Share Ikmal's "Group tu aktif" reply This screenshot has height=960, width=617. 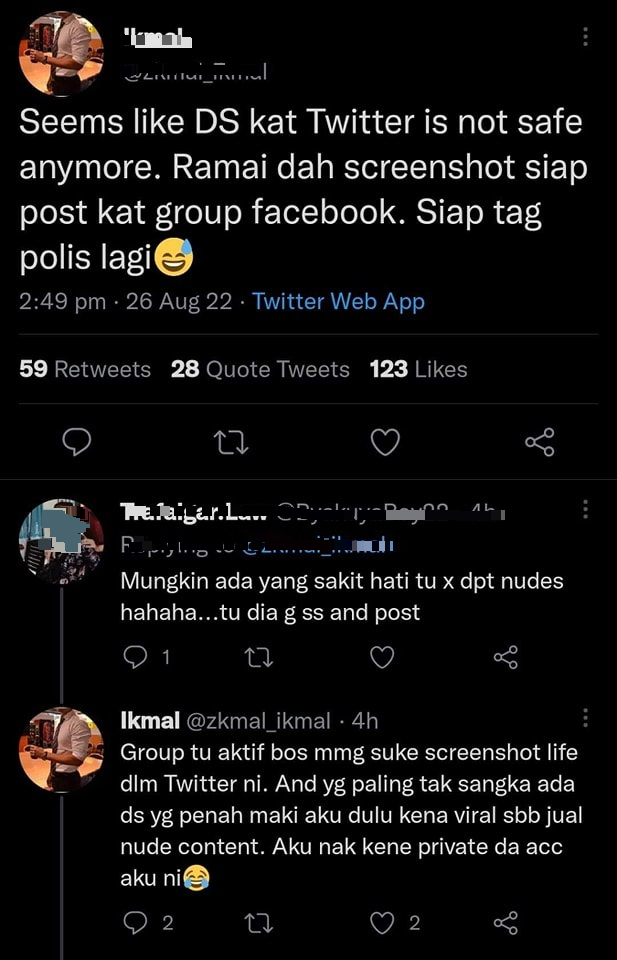click(x=506, y=922)
